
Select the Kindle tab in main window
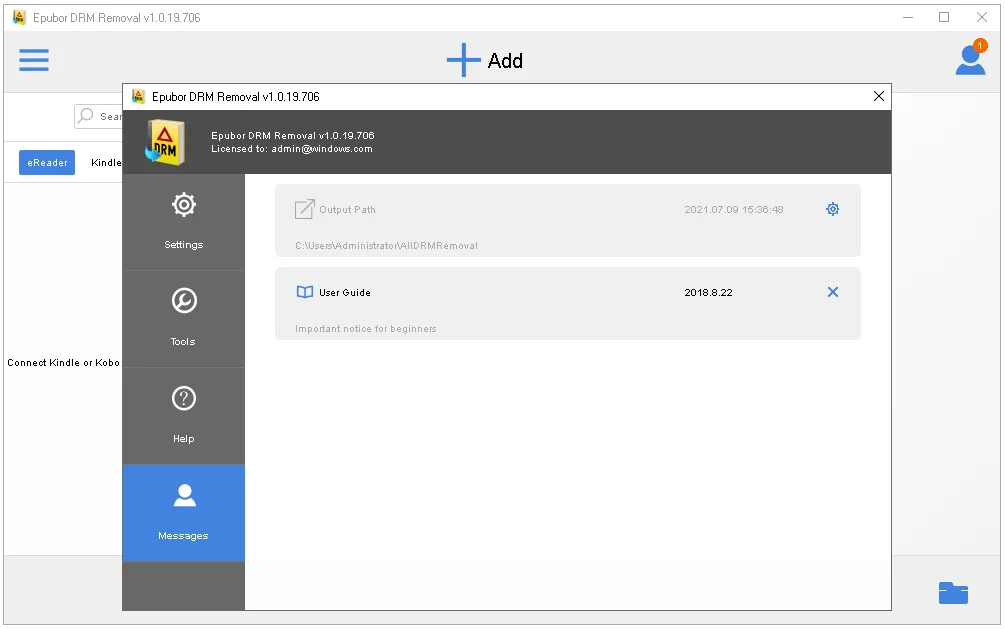pos(106,162)
